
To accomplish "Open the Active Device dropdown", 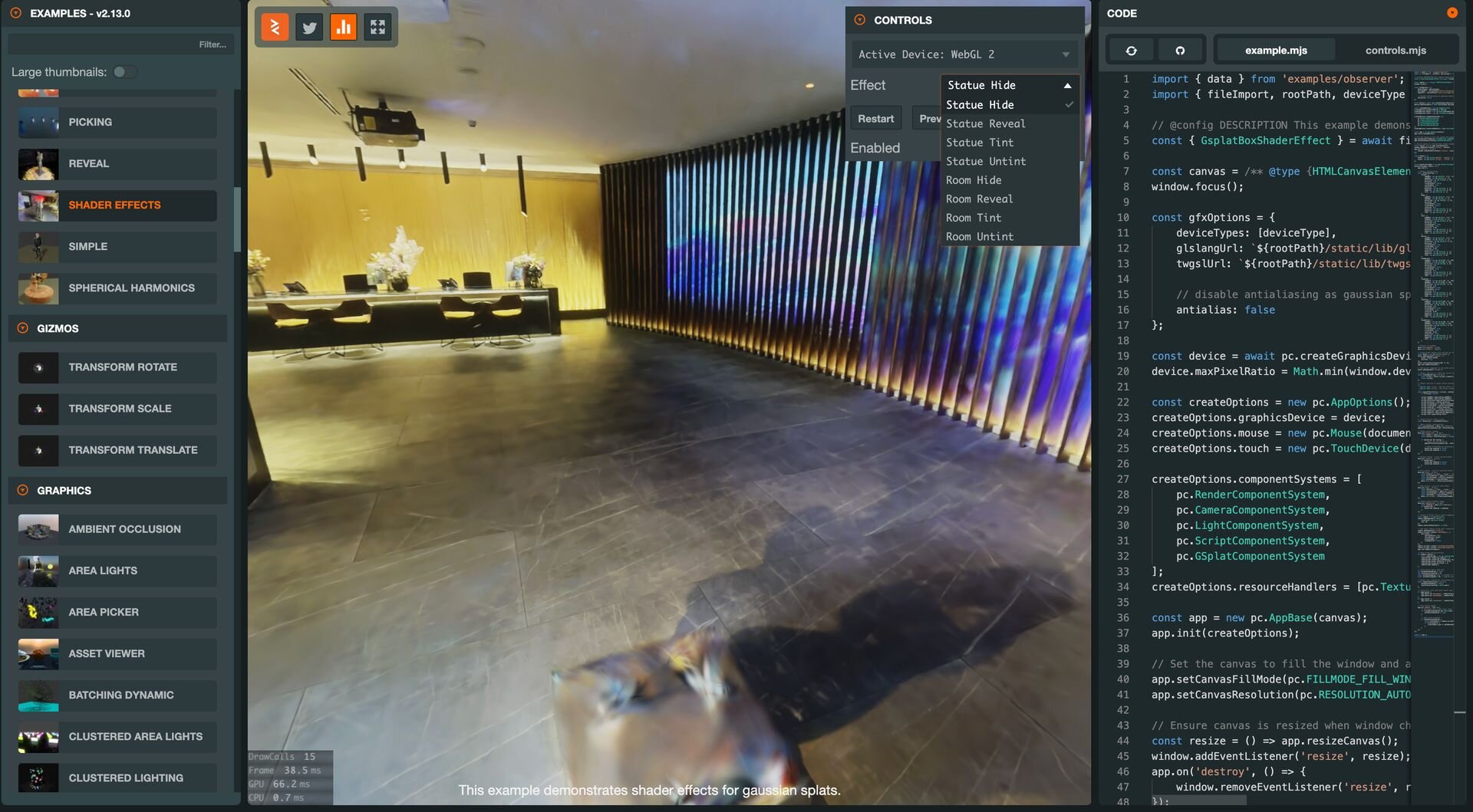I will (964, 54).
